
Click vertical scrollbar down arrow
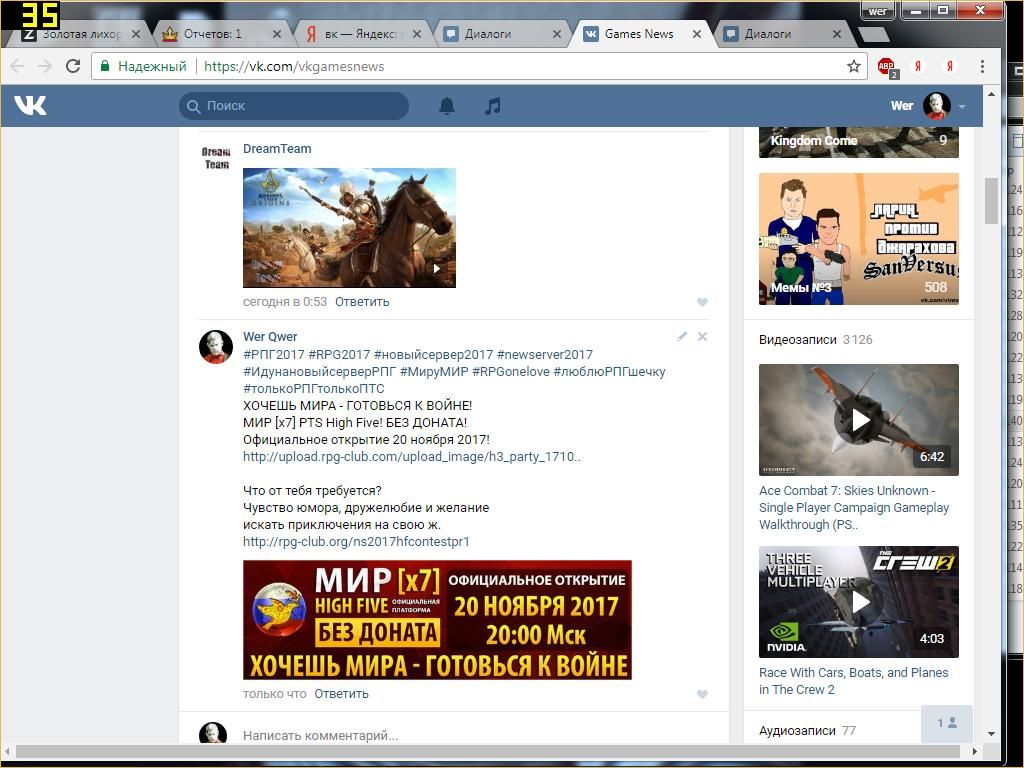tap(991, 734)
